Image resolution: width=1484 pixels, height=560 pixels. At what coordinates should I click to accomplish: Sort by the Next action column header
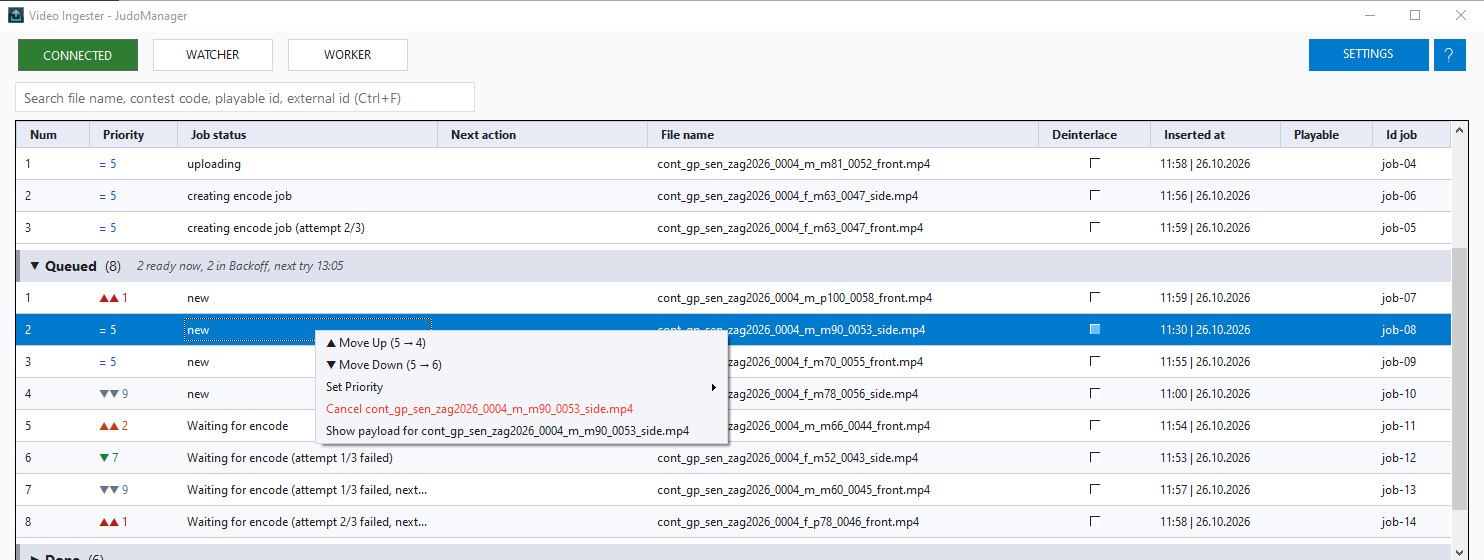click(x=543, y=135)
